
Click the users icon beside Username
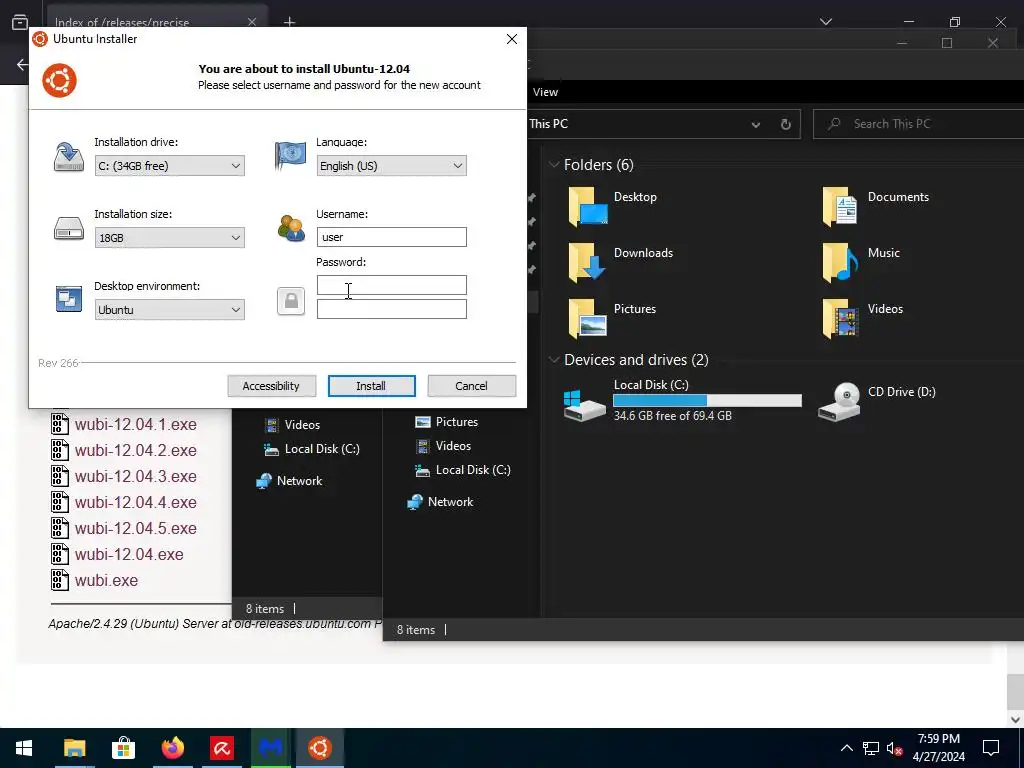[291, 228]
